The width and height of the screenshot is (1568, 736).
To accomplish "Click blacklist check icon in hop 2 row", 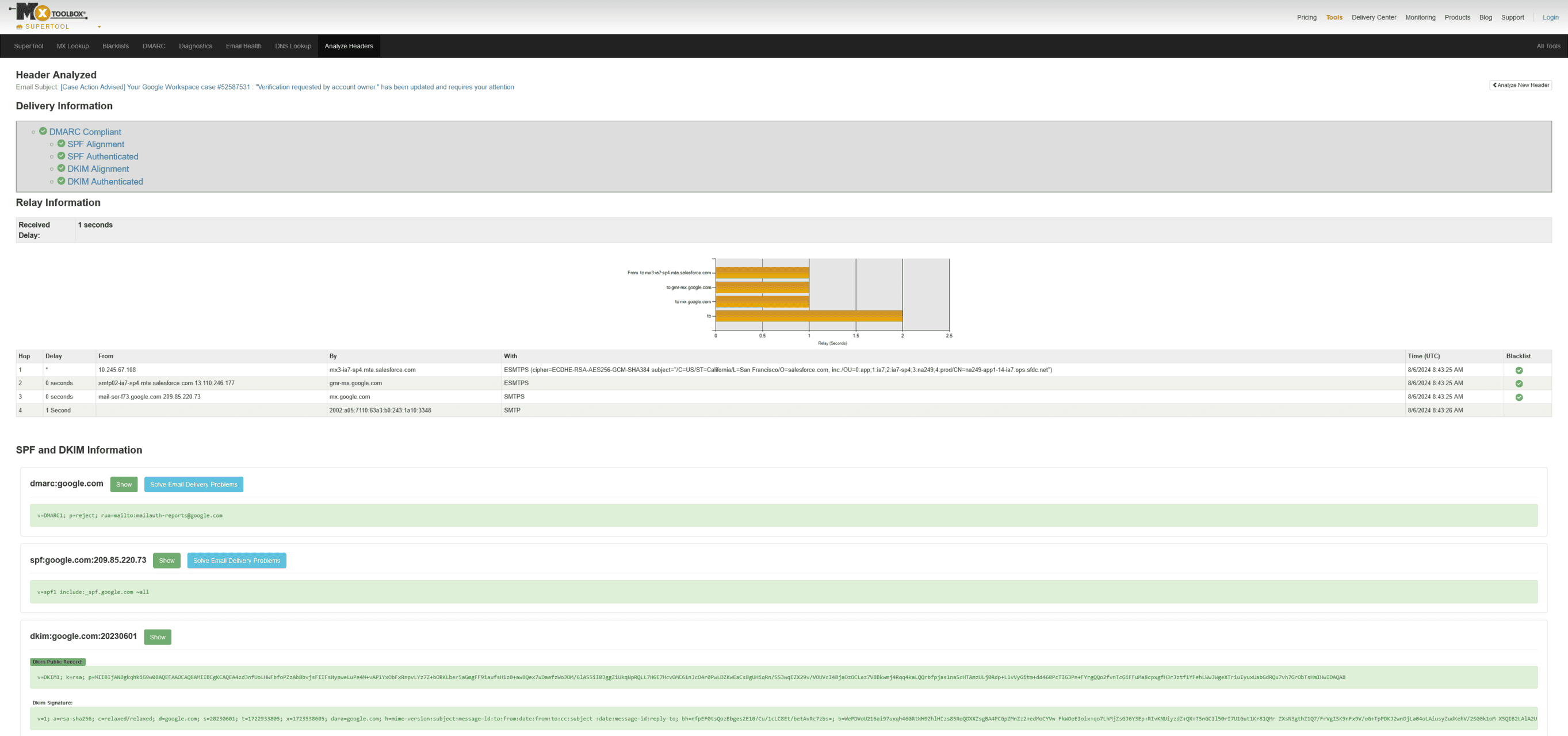I will 1519,384.
